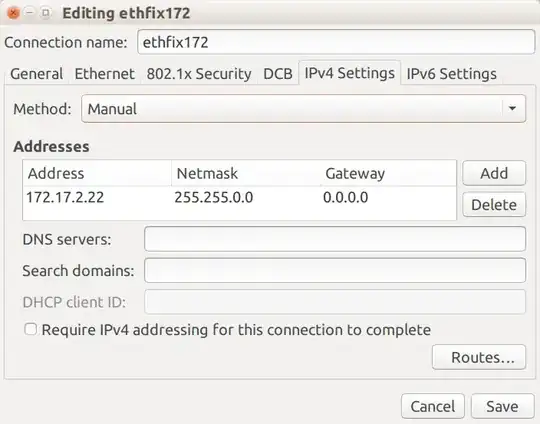The width and height of the screenshot is (540, 424).
Task: Click into the Search domains field
Action: [x=335, y=270]
